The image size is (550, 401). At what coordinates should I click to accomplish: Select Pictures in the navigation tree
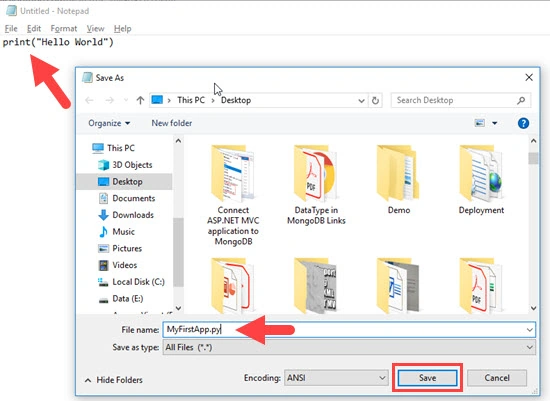(x=120, y=248)
